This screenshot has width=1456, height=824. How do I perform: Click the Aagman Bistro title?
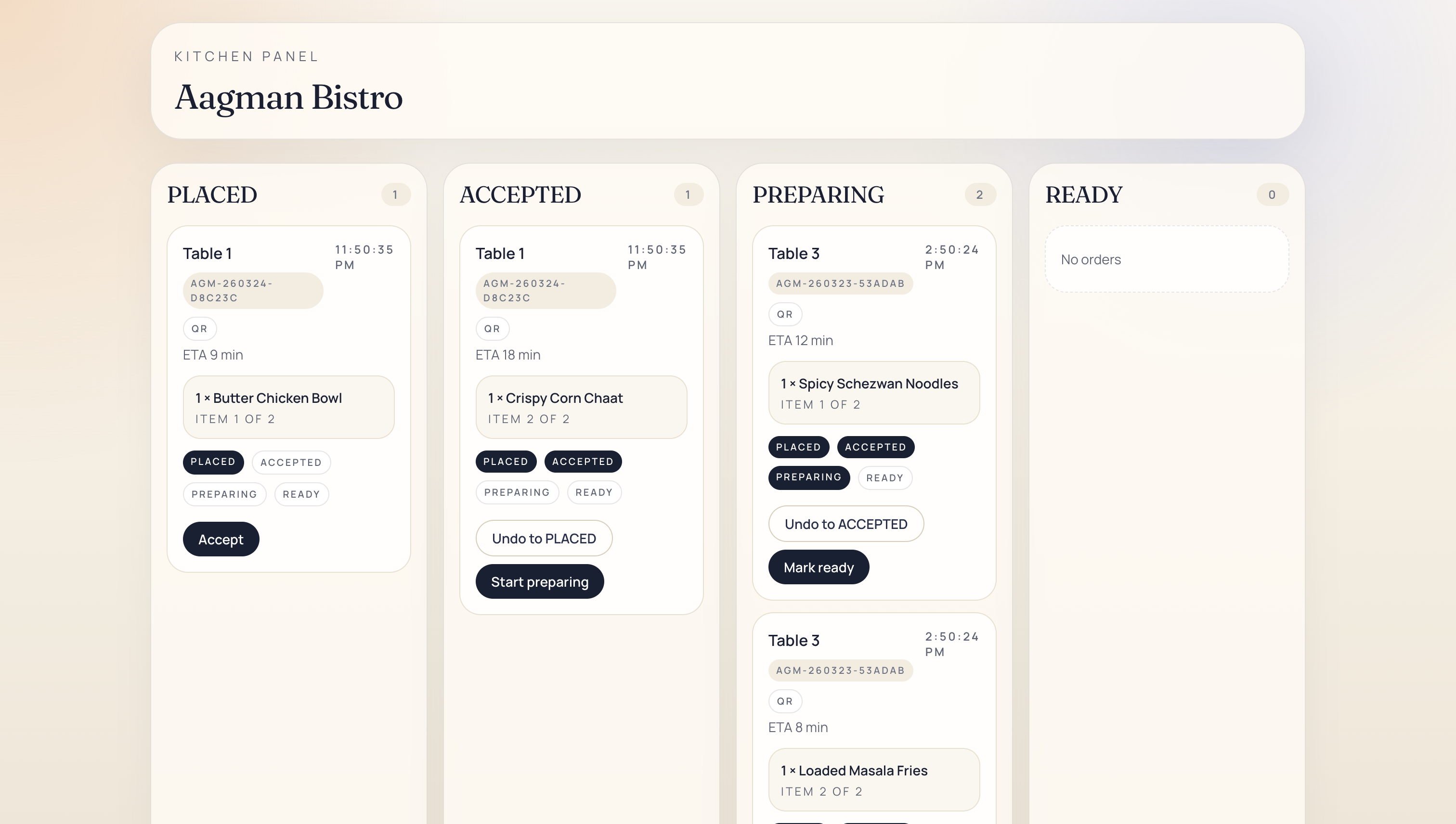288,97
